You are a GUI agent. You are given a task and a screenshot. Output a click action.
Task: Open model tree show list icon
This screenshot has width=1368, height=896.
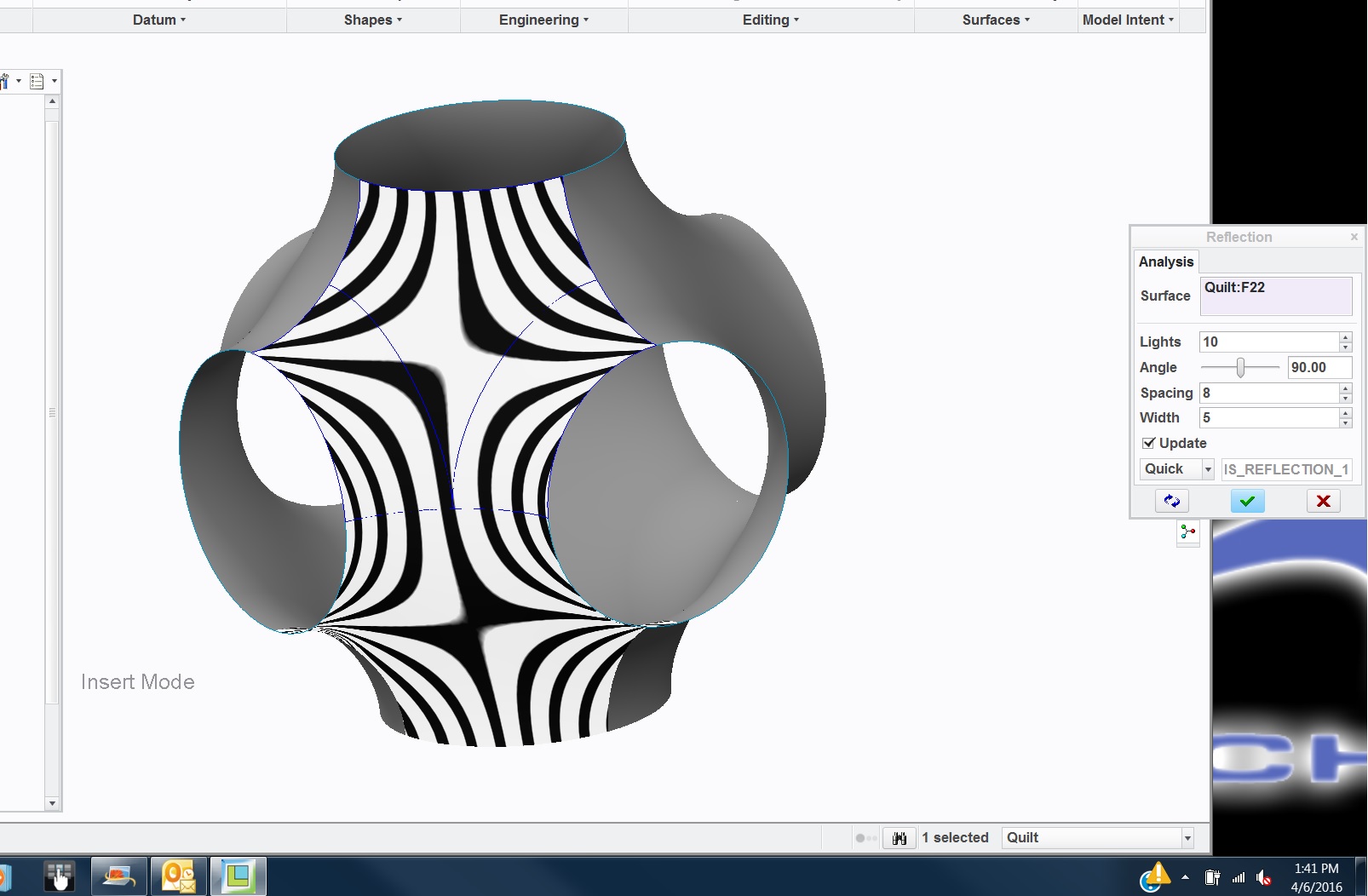click(37, 81)
